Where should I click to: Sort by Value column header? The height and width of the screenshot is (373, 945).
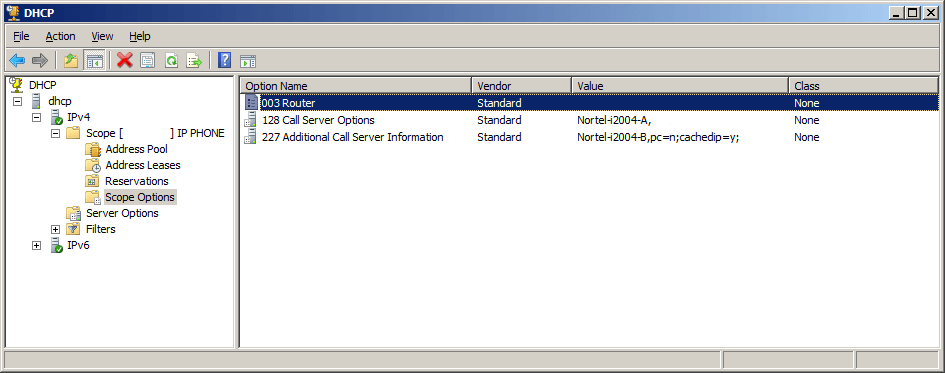tap(680, 86)
